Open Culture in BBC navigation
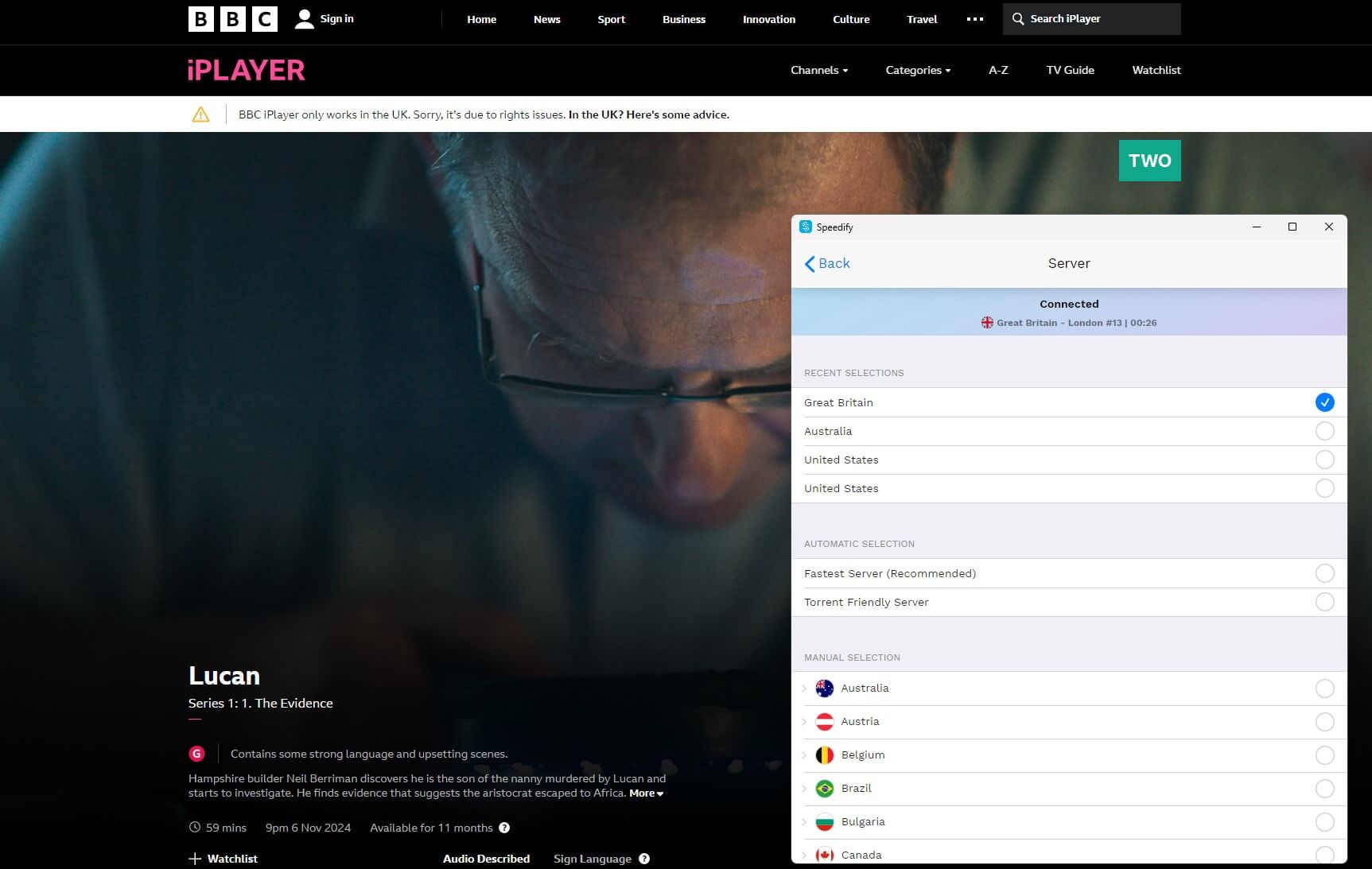Screen dimensions: 1372x869 pos(851,19)
